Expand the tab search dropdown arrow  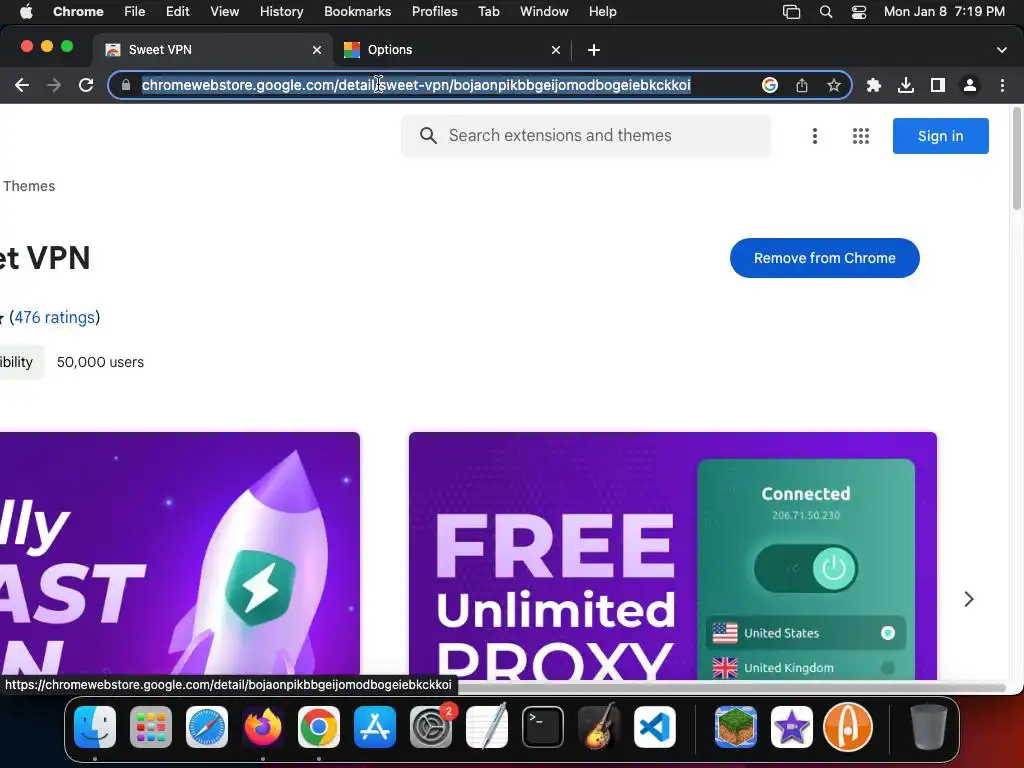click(x=1002, y=50)
